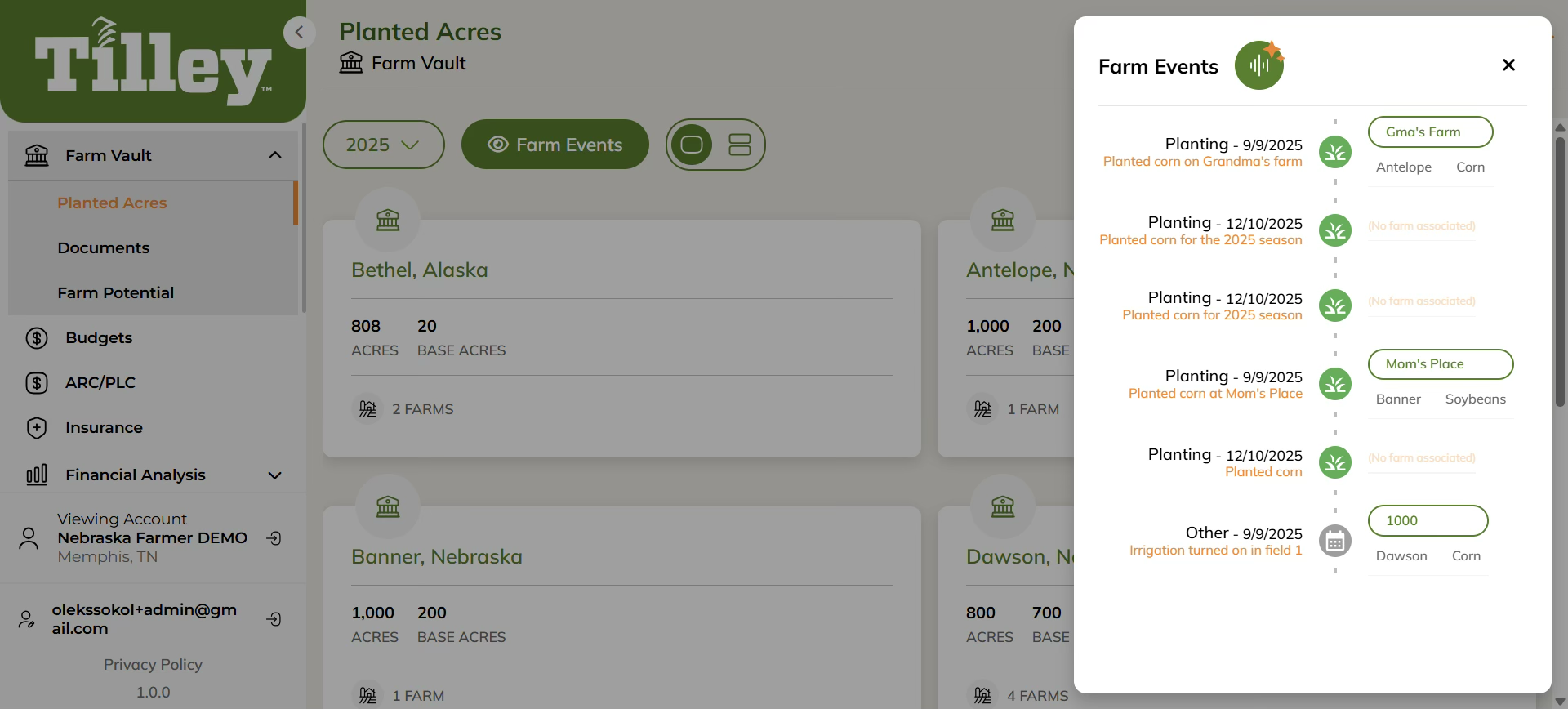Image resolution: width=1568 pixels, height=709 pixels.
Task: Click the '1 FARM' label on Banner card
Action: (418, 696)
